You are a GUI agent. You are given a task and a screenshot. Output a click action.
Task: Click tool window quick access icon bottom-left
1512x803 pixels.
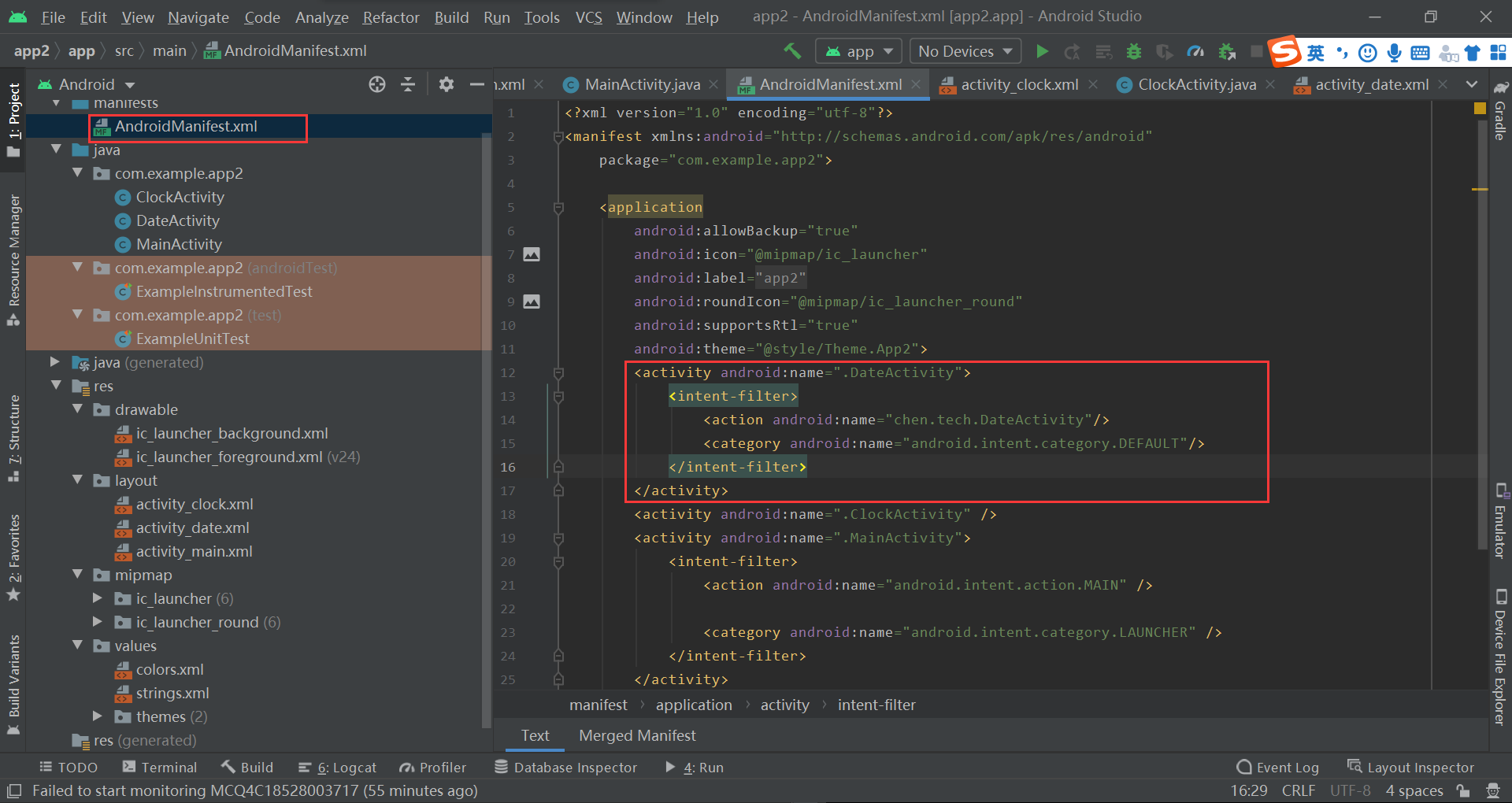14,790
